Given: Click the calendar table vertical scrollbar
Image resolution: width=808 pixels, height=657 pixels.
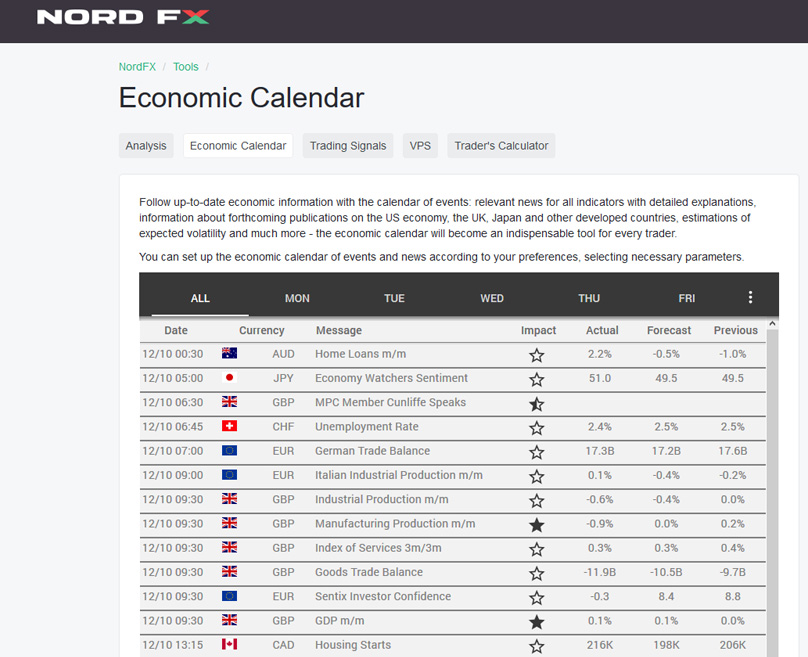Looking at the screenshot, I should pyautogui.click(x=771, y=480).
